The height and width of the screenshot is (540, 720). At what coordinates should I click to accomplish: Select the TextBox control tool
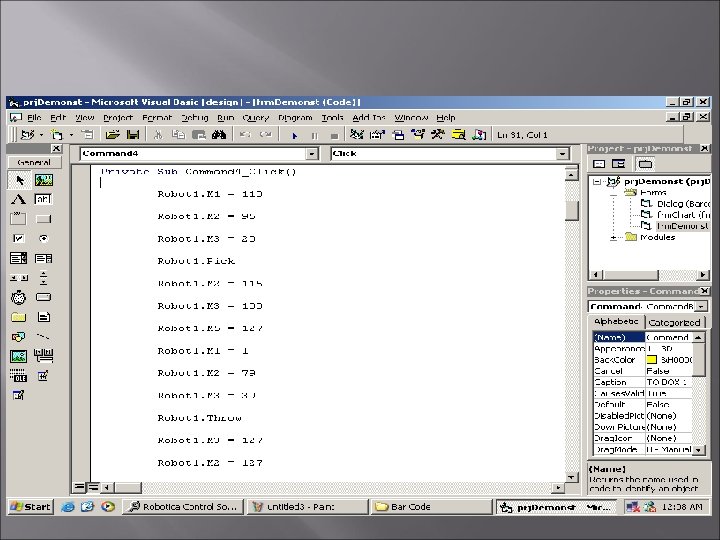coord(43,199)
